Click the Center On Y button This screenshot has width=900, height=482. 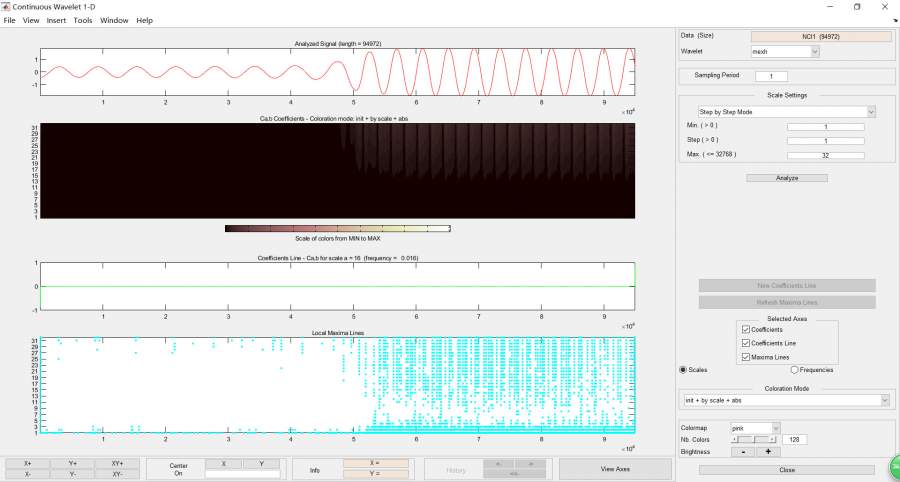(261, 464)
